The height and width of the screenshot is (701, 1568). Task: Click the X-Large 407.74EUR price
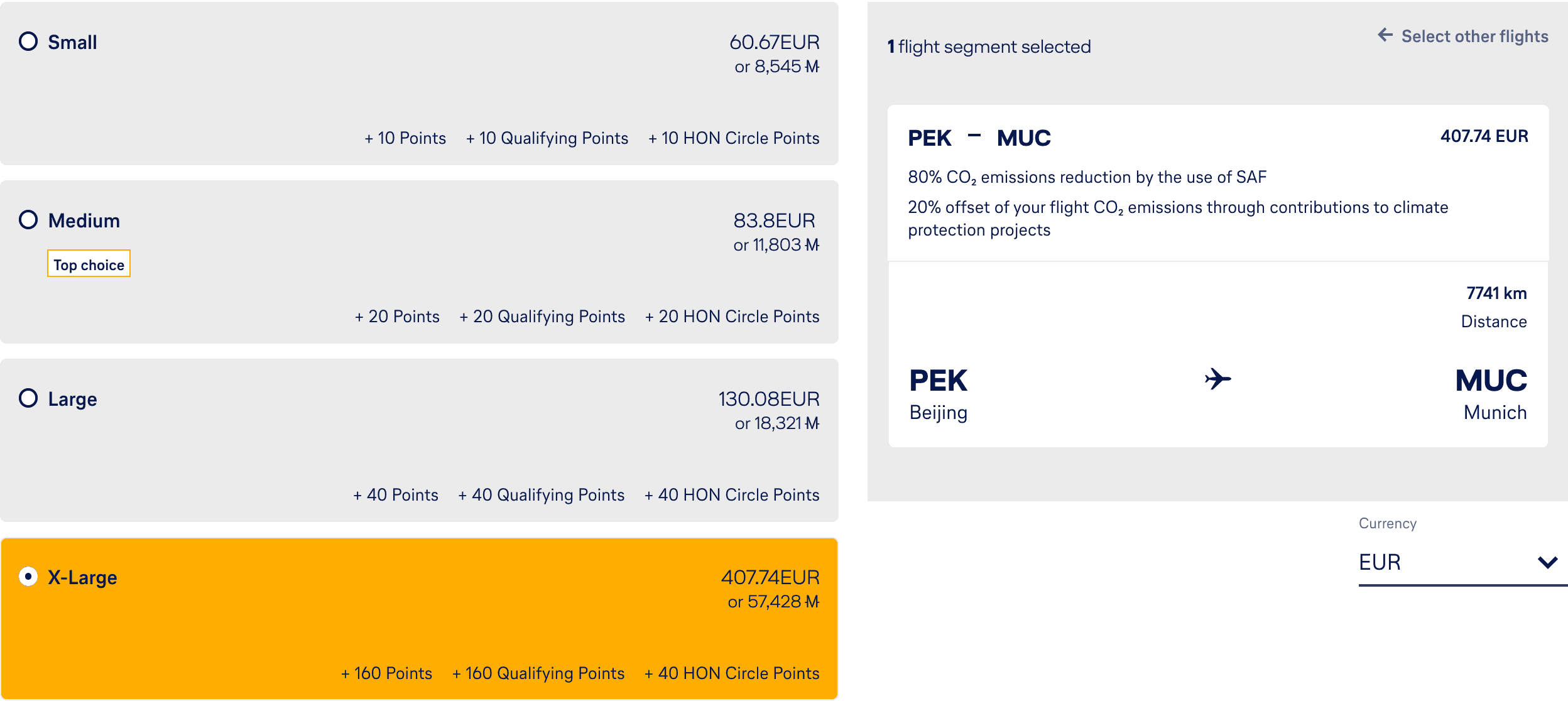pos(770,577)
